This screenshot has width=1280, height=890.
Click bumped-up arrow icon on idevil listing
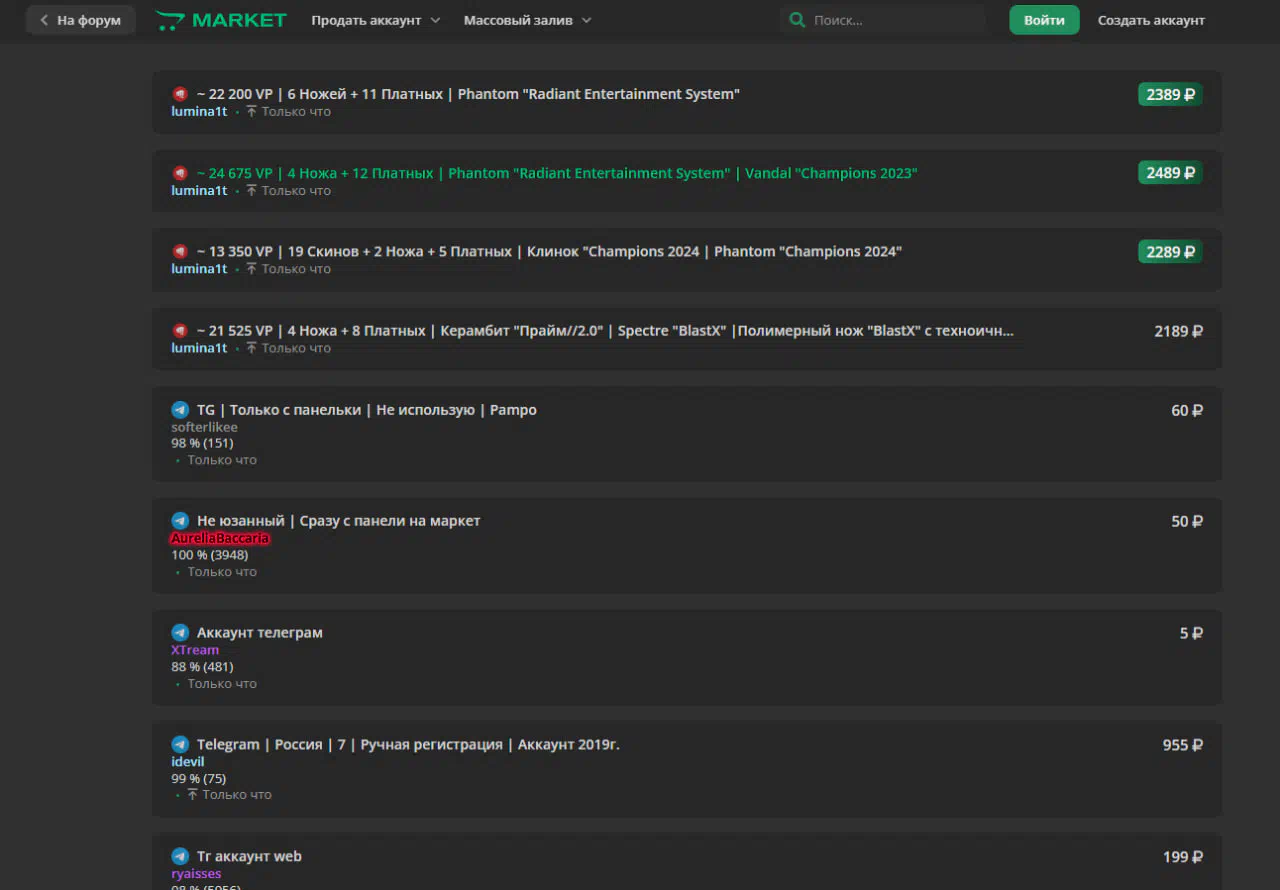click(x=192, y=795)
